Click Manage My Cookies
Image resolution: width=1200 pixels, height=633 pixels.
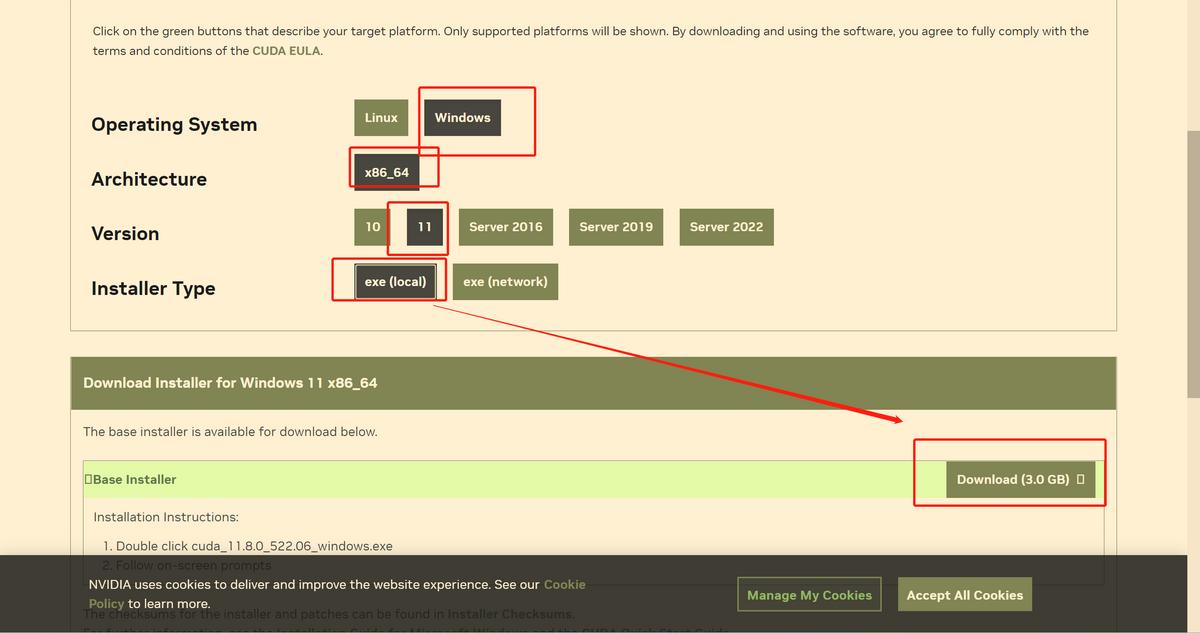tap(809, 595)
